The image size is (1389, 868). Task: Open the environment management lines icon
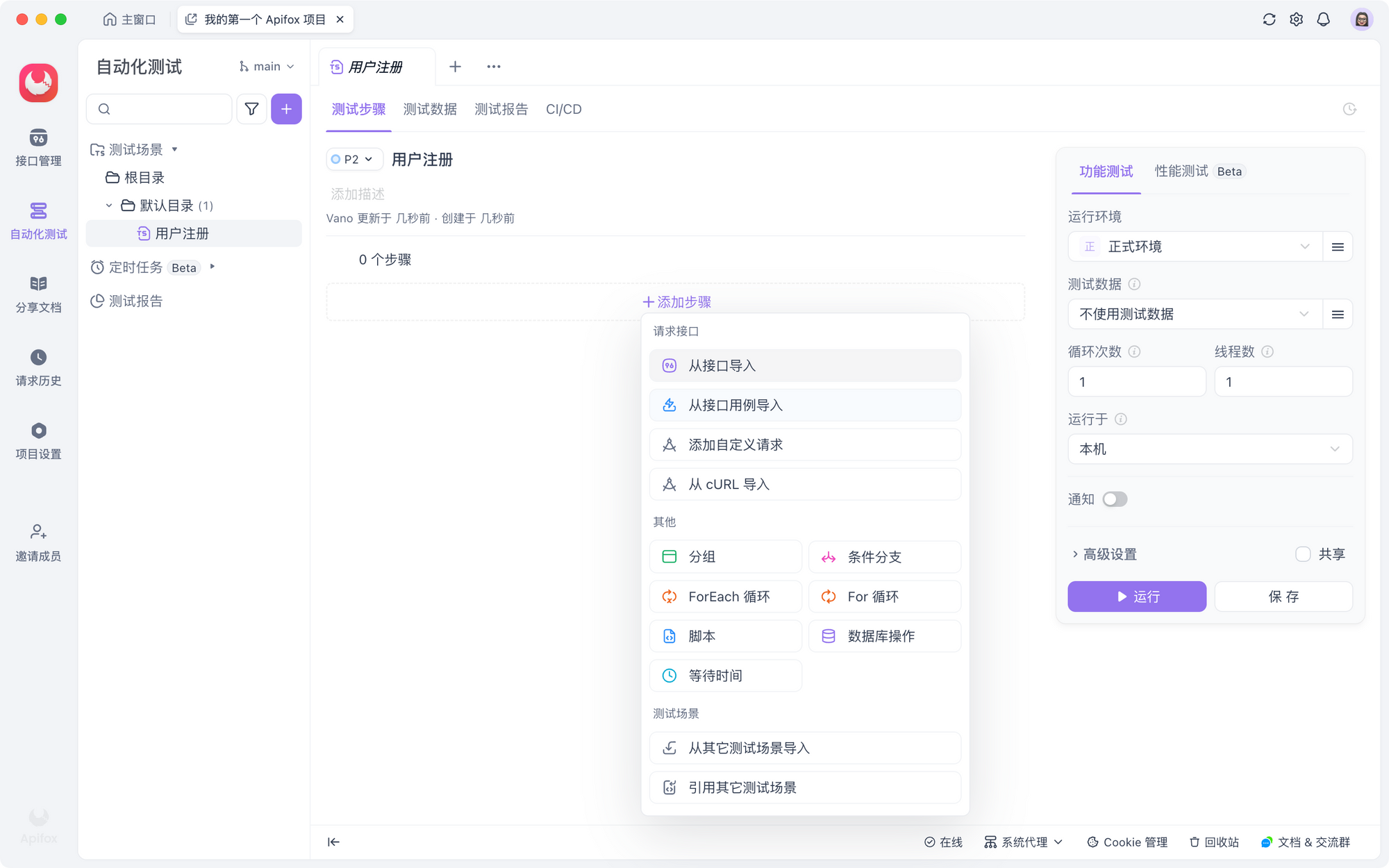click(1338, 247)
